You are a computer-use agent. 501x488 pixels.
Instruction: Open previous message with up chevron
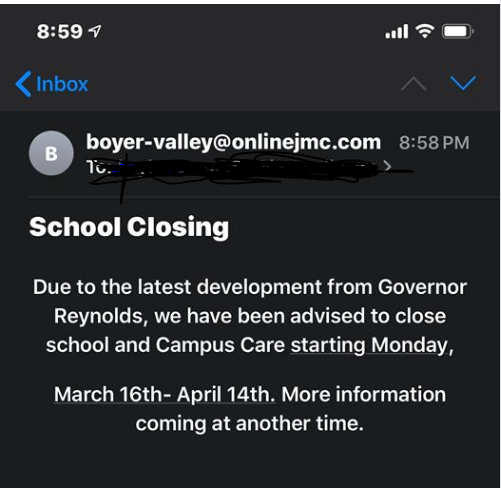click(x=413, y=84)
